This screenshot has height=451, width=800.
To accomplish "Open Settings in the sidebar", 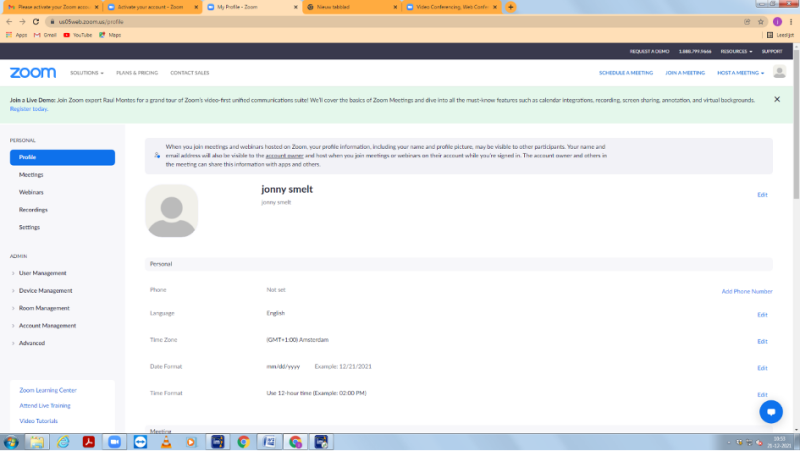I will 29,228.
